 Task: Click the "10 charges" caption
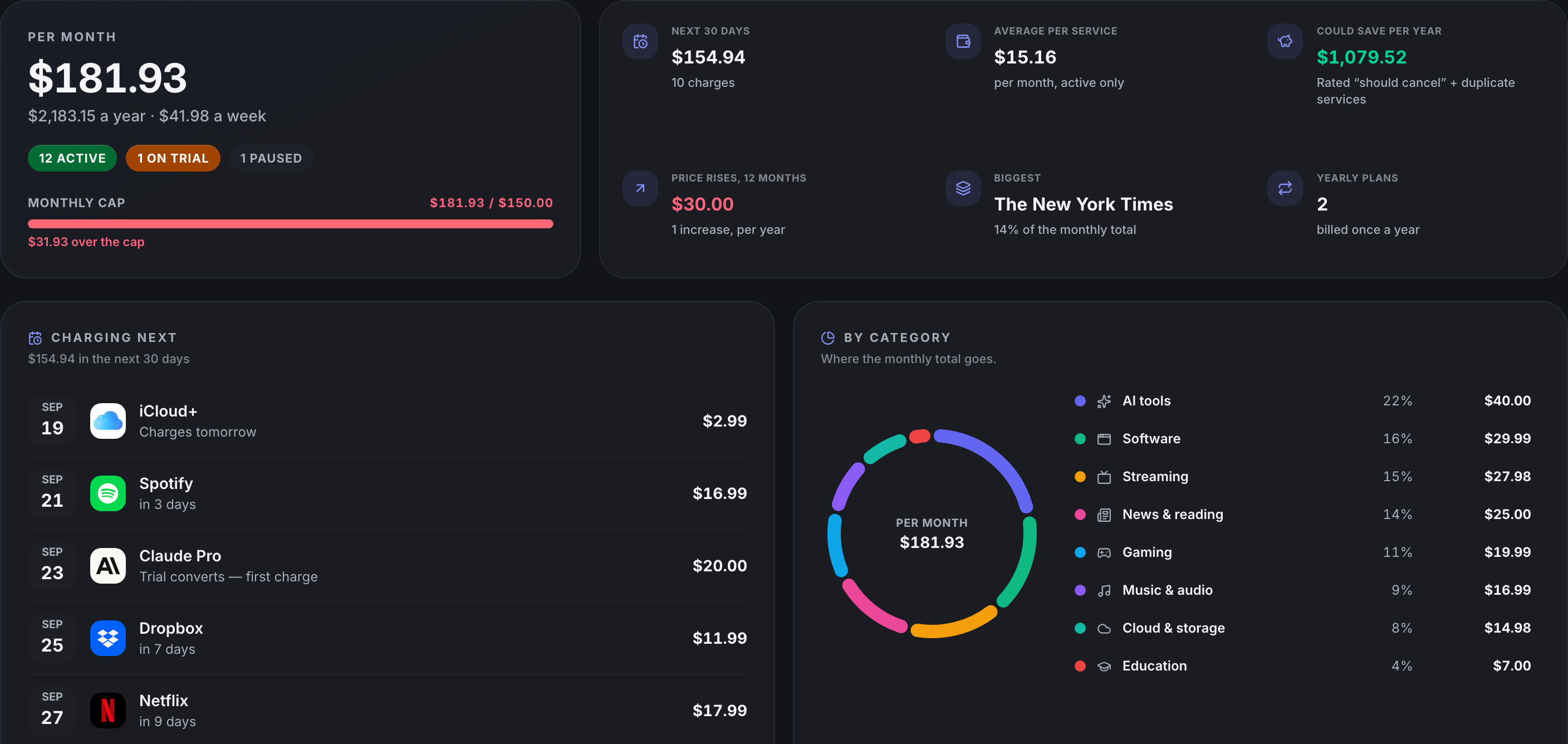(703, 83)
